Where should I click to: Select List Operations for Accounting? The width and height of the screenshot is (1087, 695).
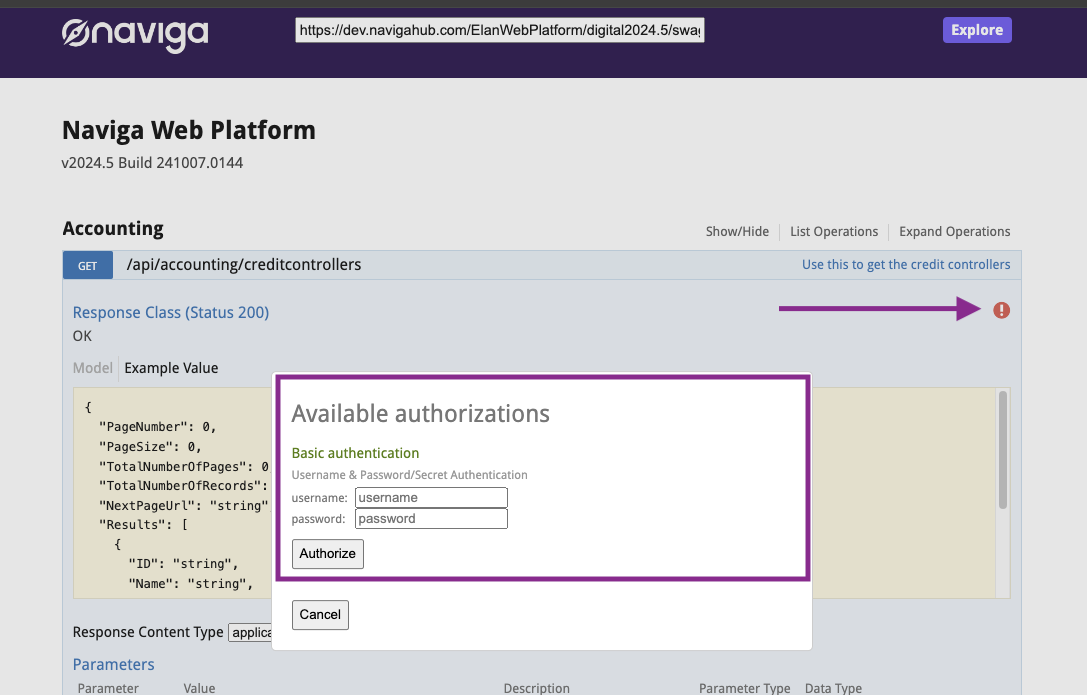pos(834,232)
